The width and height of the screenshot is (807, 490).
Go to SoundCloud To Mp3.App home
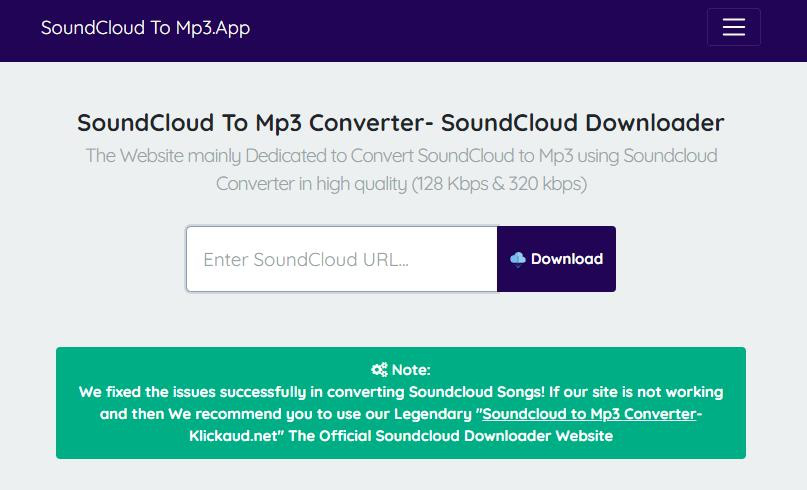[x=145, y=27]
